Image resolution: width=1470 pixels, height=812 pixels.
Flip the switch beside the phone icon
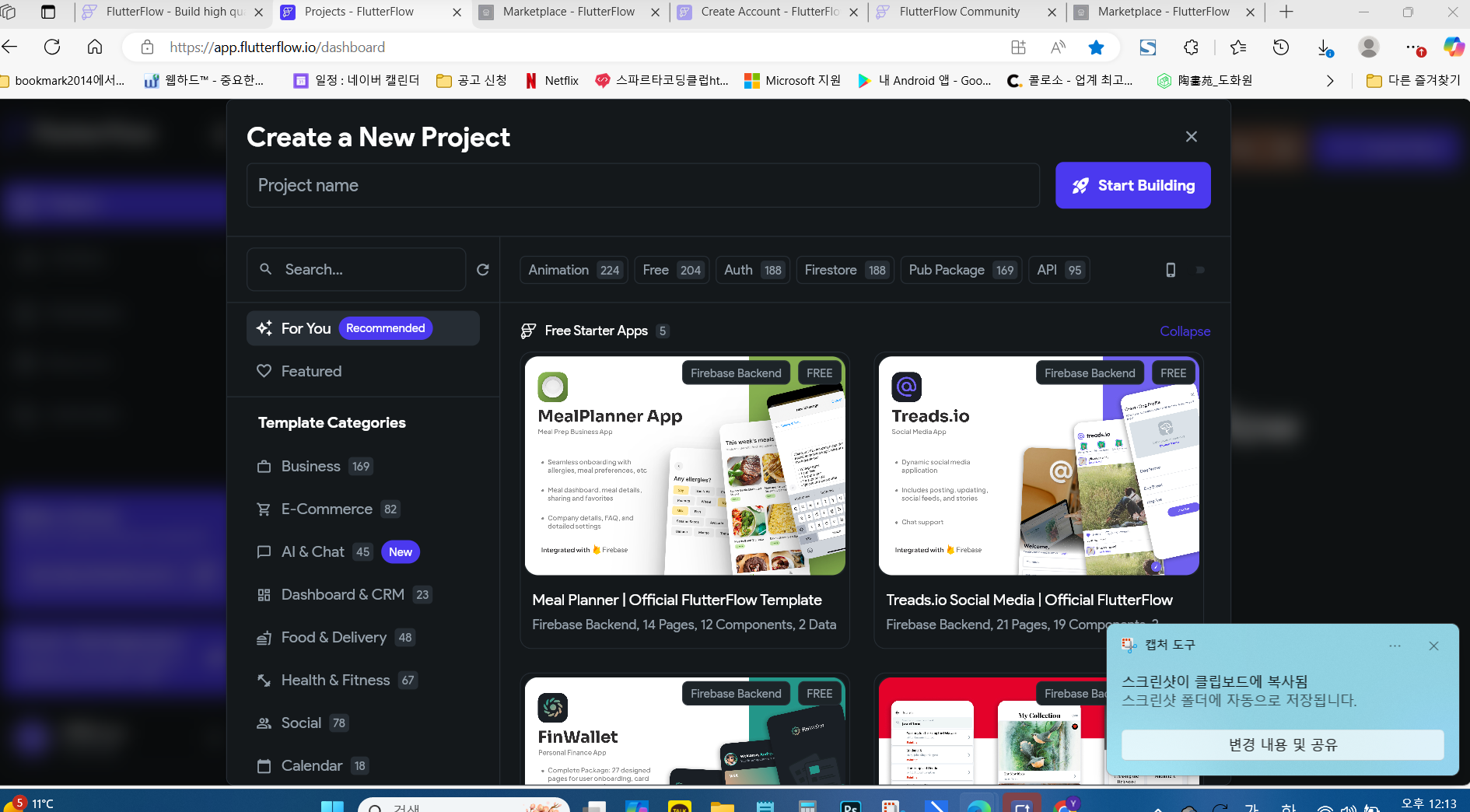tap(1200, 270)
